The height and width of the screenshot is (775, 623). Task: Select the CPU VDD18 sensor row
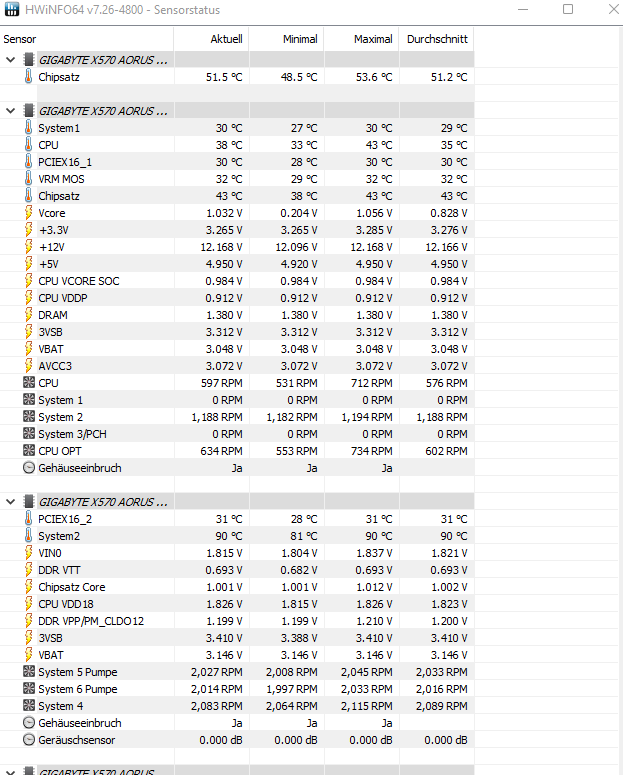pyautogui.click(x=237, y=604)
